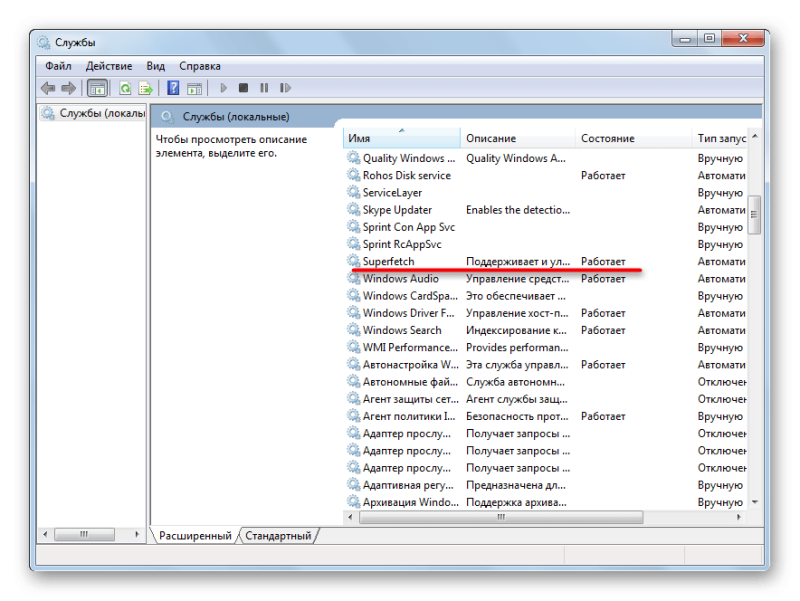Select the Агент политики I... service name
800x601 pixels.
pyautogui.click(x=409, y=416)
